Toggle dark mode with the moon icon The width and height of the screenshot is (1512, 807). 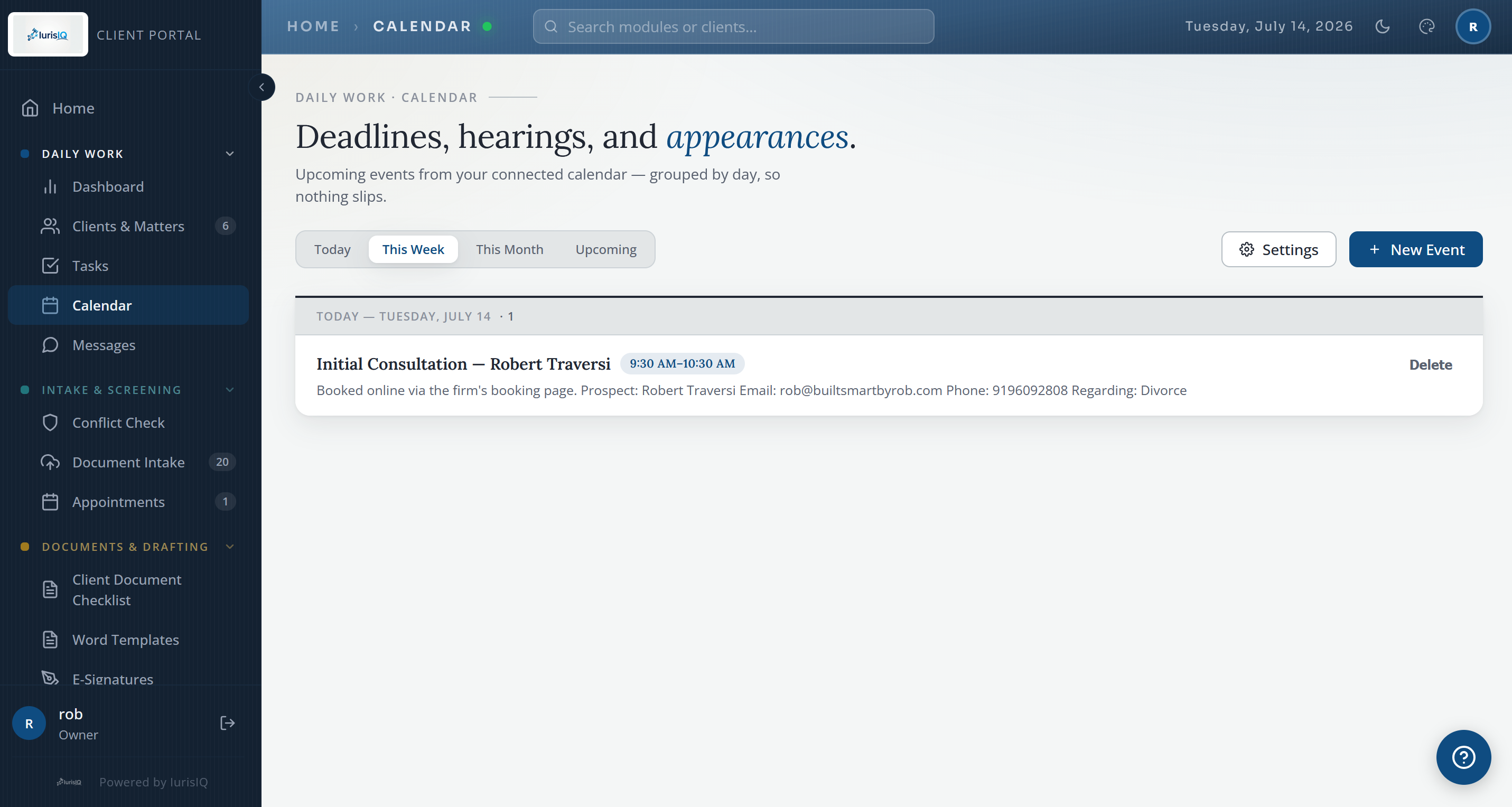(1382, 26)
